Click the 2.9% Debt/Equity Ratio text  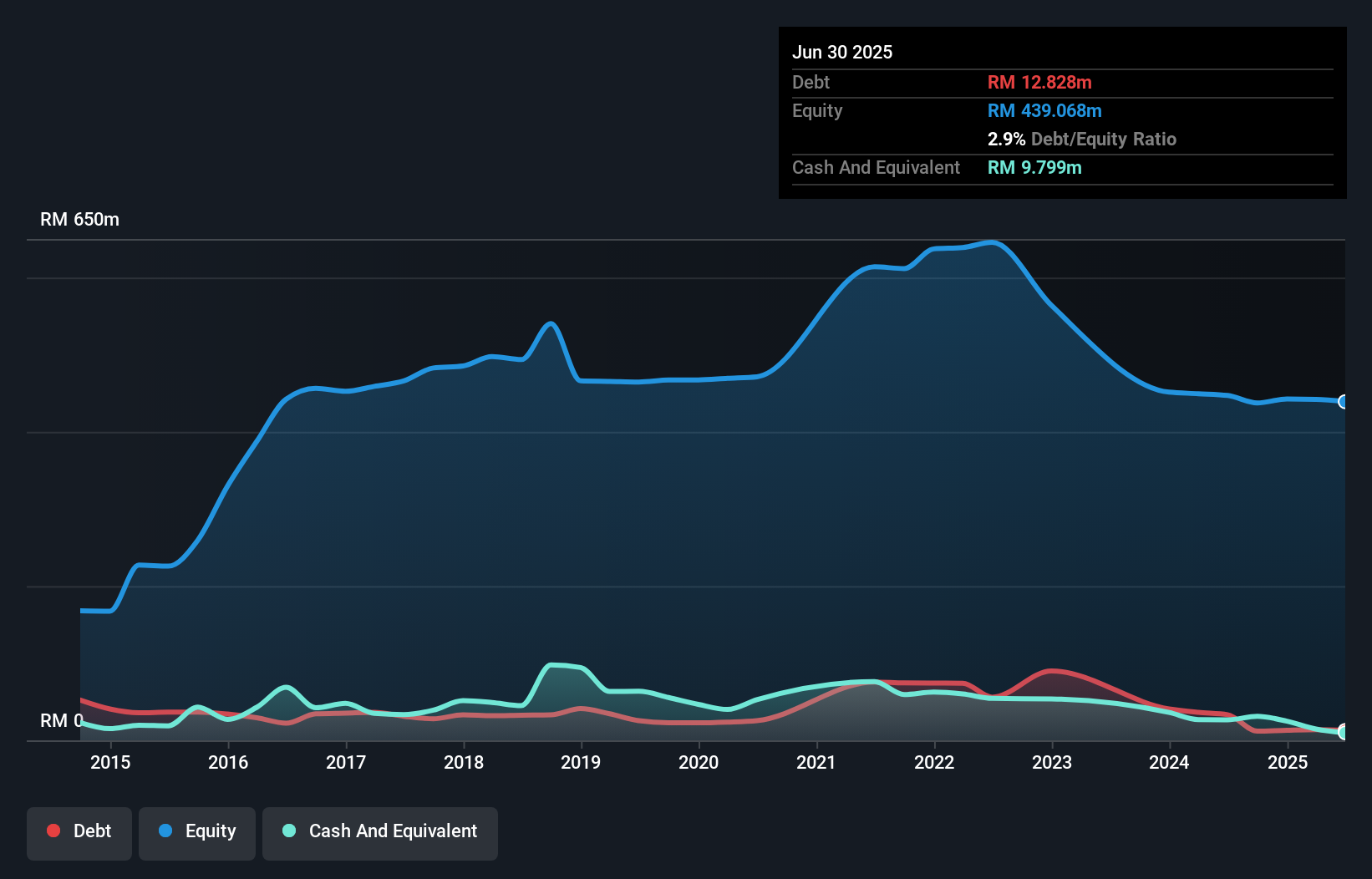pos(1081,140)
